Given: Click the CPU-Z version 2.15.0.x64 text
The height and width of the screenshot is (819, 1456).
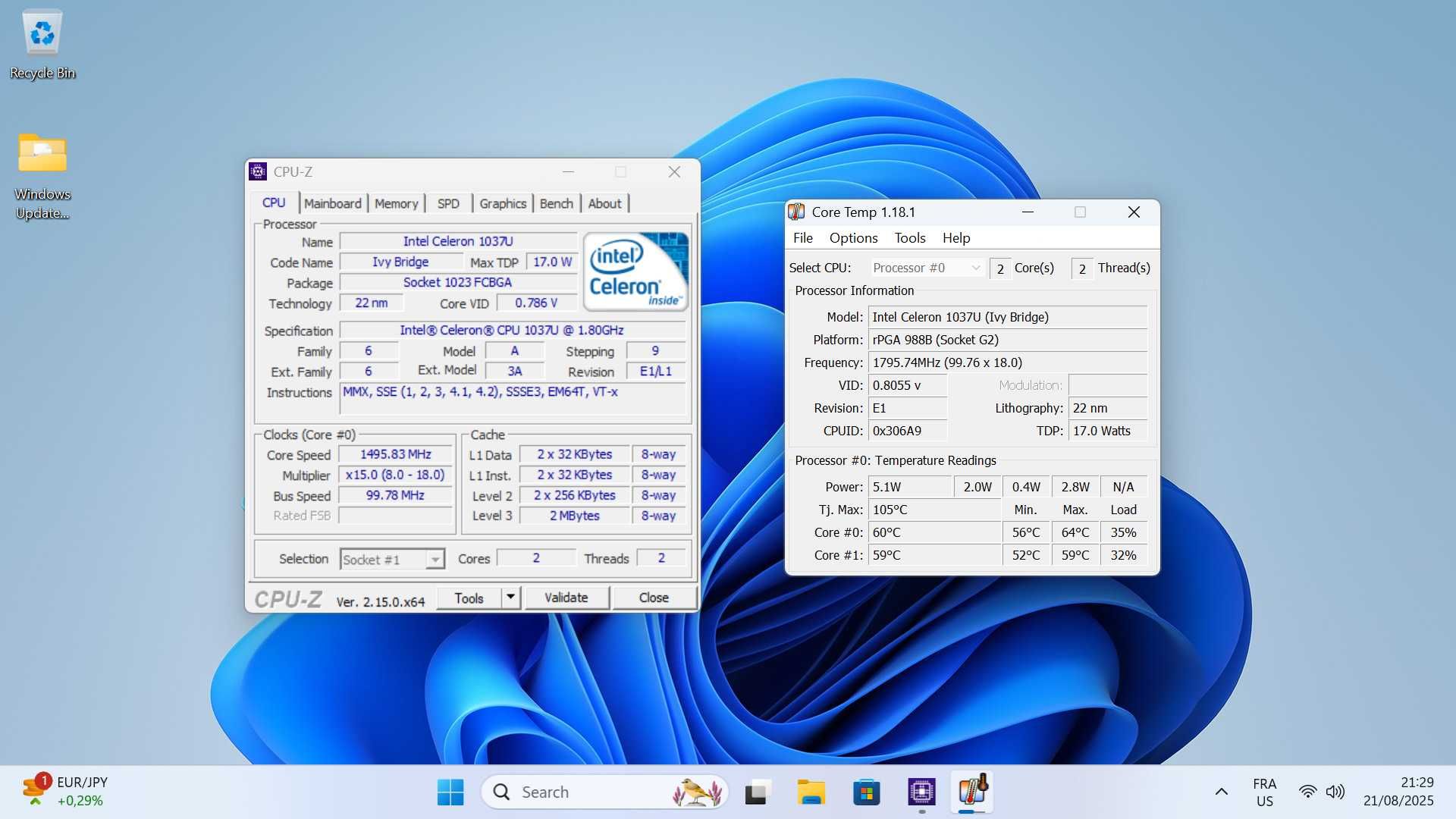Looking at the screenshot, I should click(x=381, y=602).
